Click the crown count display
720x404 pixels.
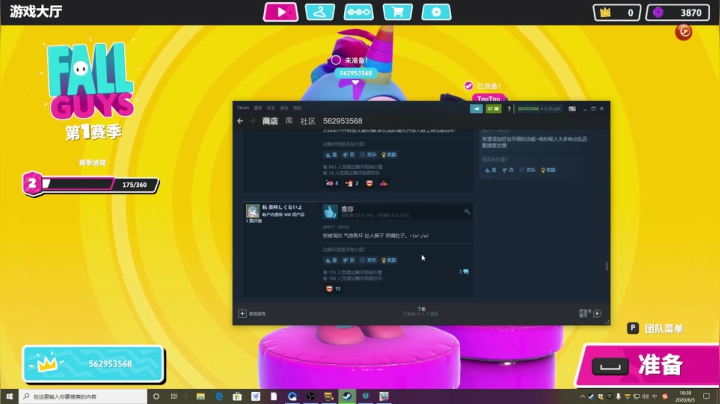click(617, 12)
